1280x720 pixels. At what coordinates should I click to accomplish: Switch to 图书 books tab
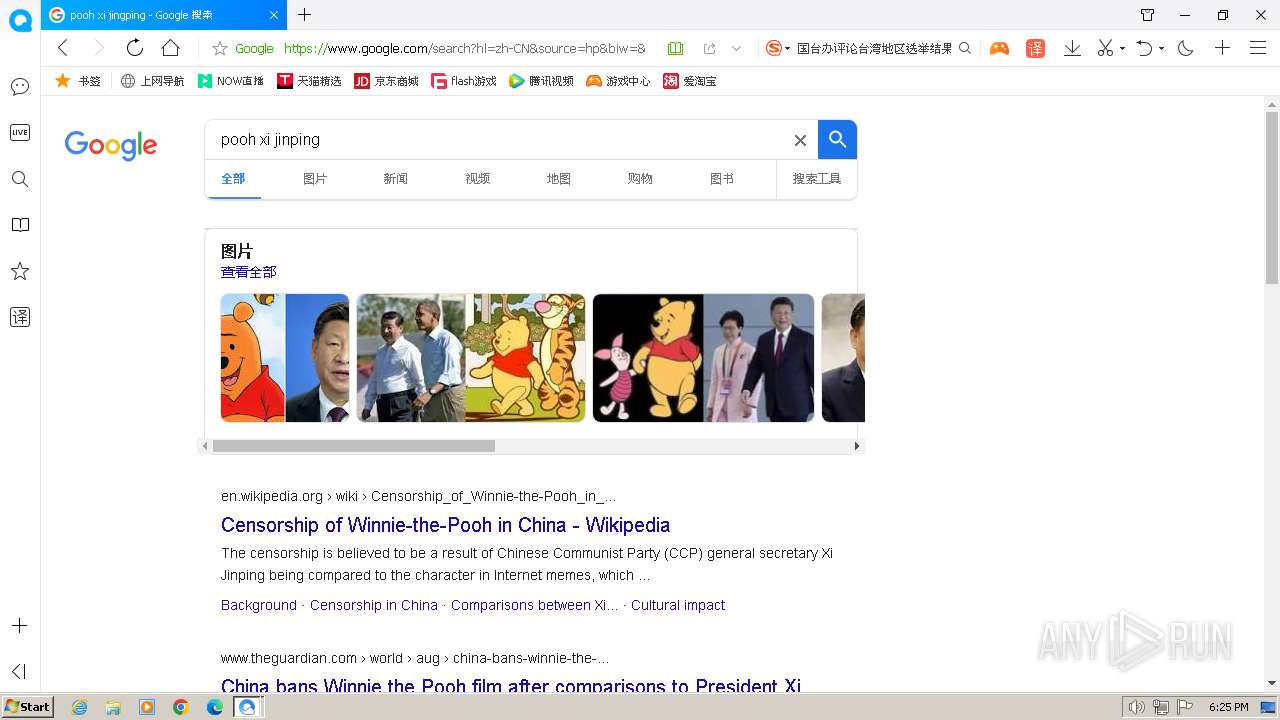click(x=722, y=179)
